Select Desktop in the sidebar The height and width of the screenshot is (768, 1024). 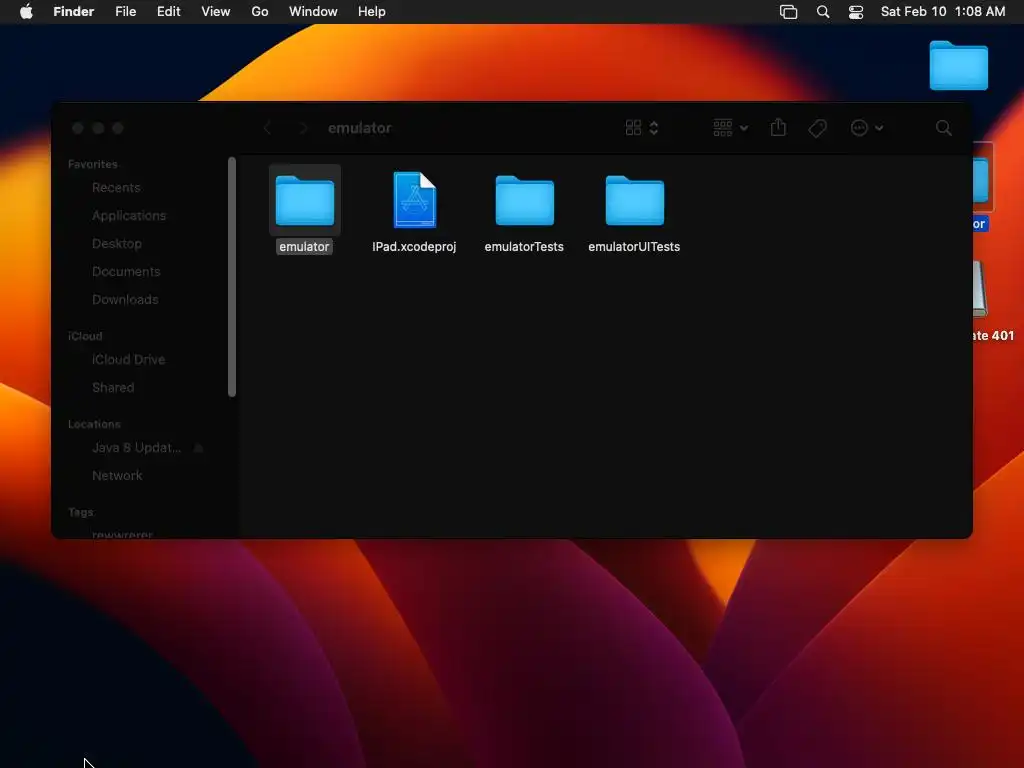[x=117, y=244]
